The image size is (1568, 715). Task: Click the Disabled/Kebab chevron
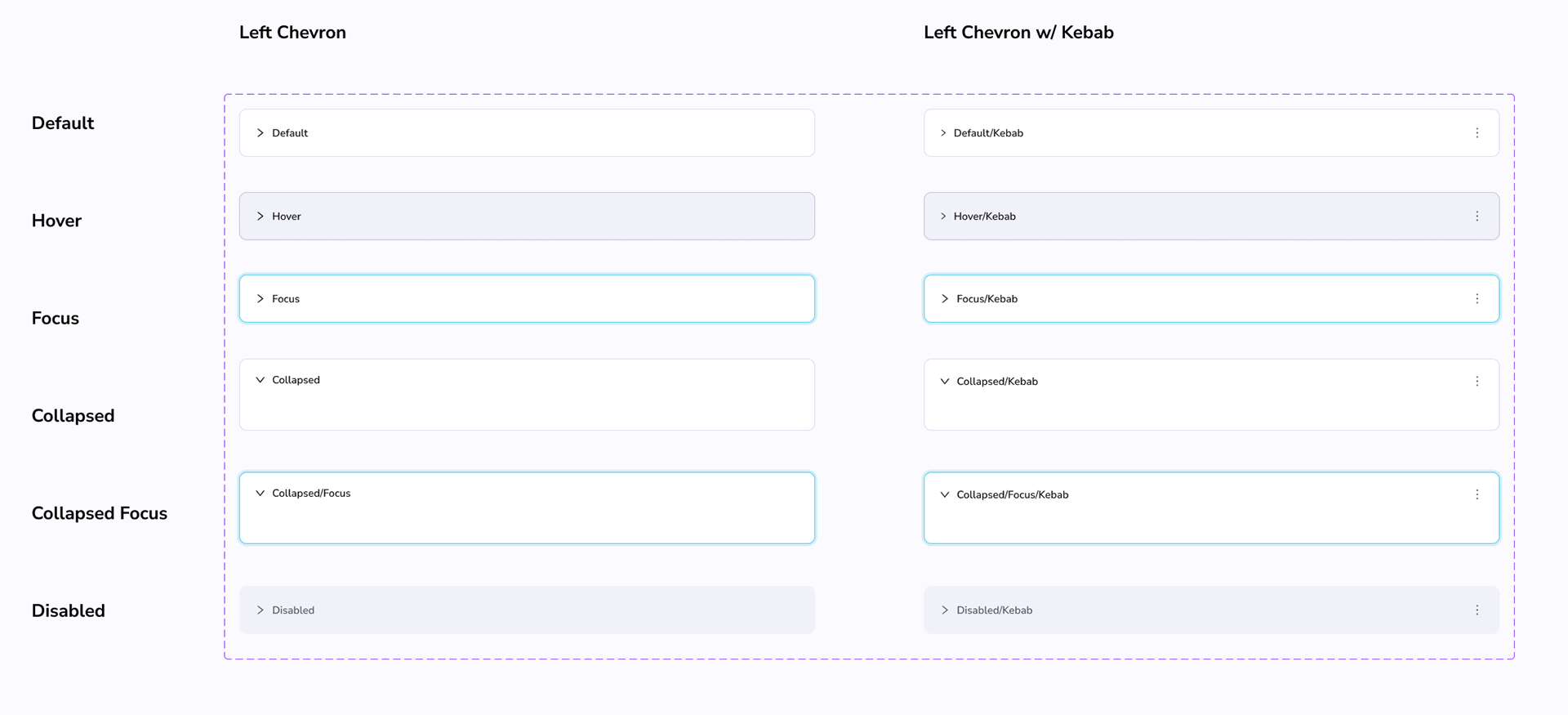pos(945,610)
